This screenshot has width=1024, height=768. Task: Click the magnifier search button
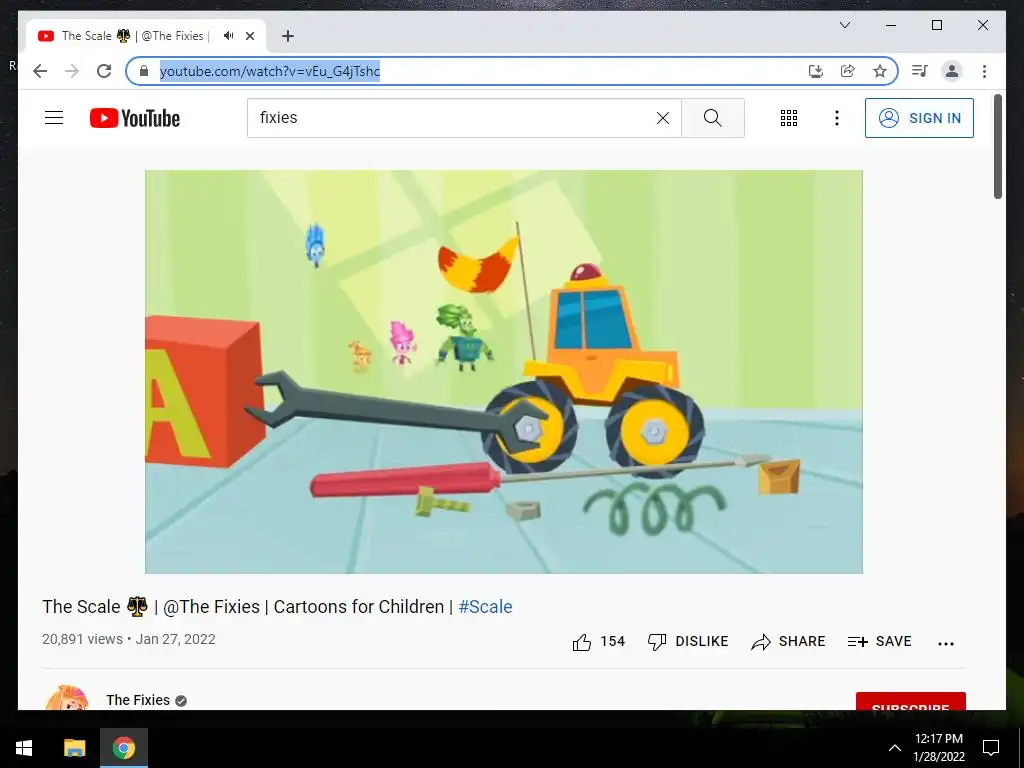[712, 118]
